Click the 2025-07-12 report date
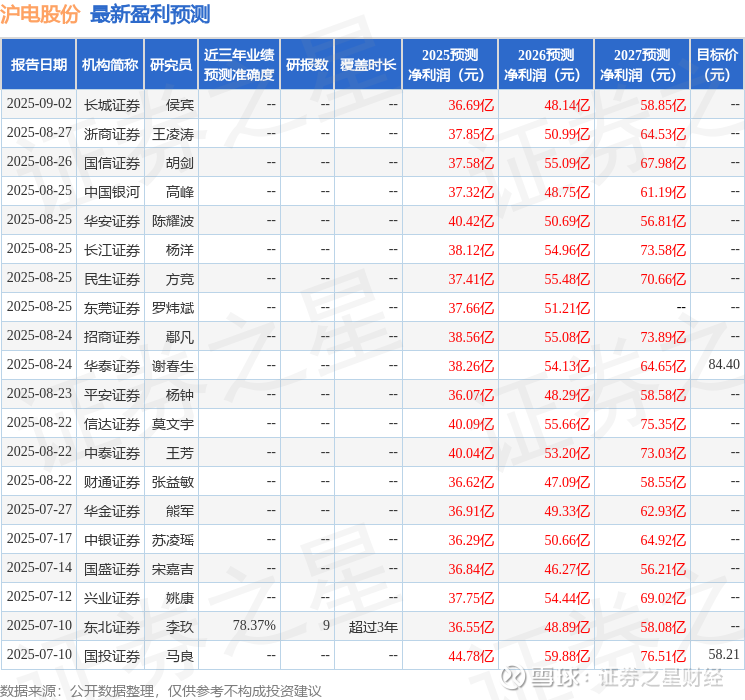 [x=39, y=596]
